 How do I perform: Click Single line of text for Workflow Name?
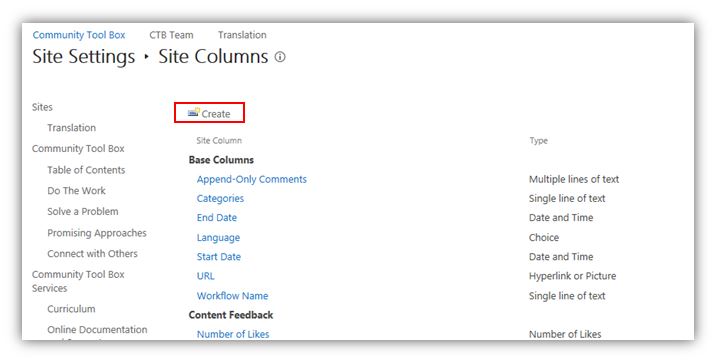(567, 296)
